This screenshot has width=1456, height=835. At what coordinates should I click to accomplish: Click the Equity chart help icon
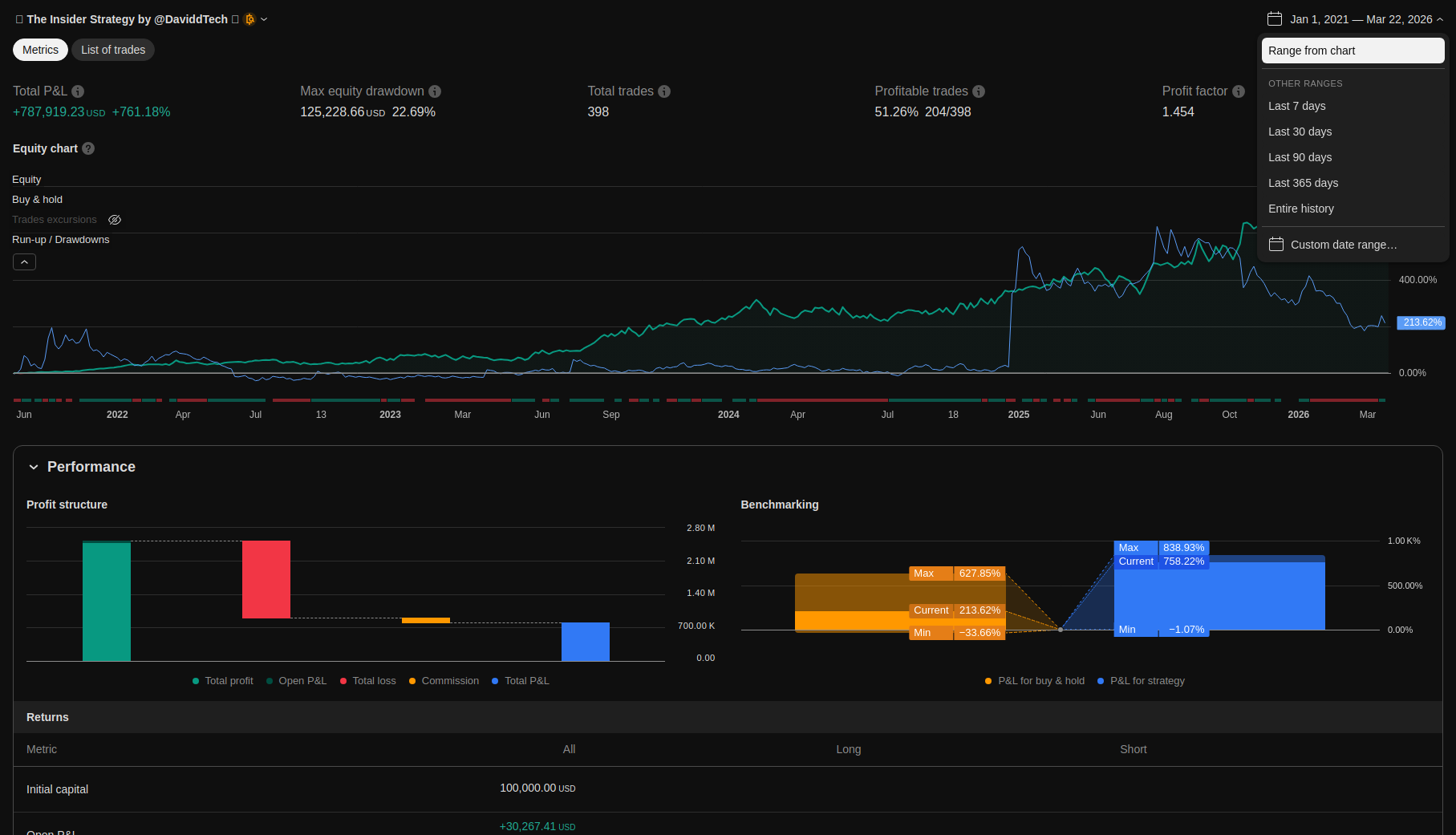pyautogui.click(x=88, y=148)
